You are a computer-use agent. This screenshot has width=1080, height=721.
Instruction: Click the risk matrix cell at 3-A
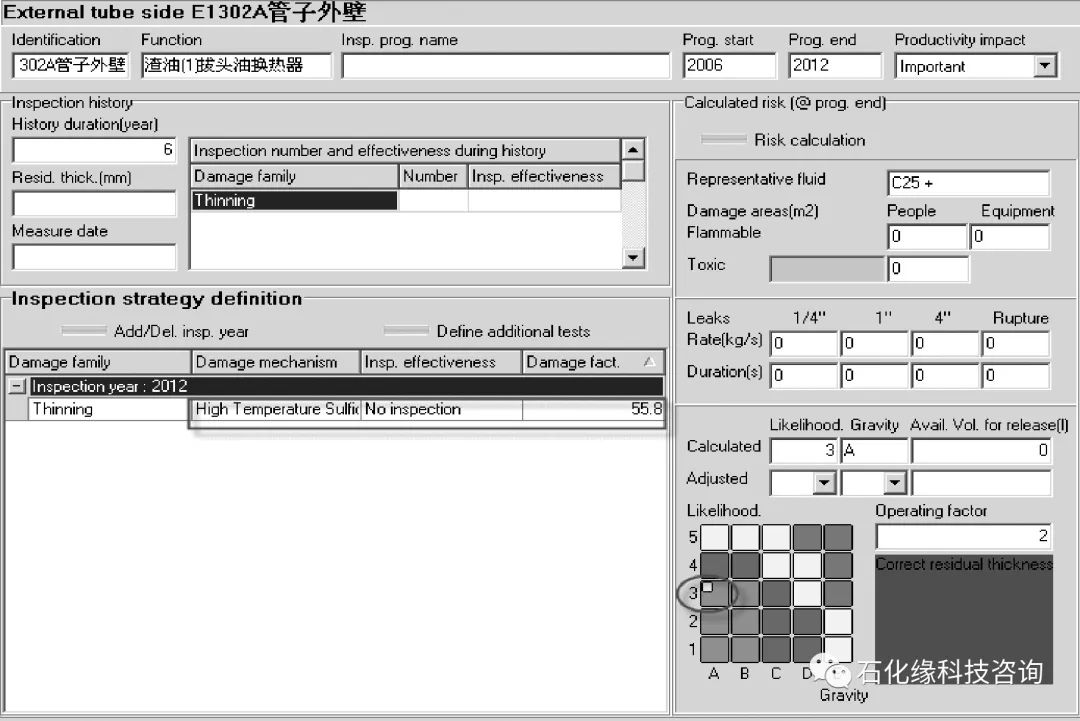pyautogui.click(x=714, y=593)
